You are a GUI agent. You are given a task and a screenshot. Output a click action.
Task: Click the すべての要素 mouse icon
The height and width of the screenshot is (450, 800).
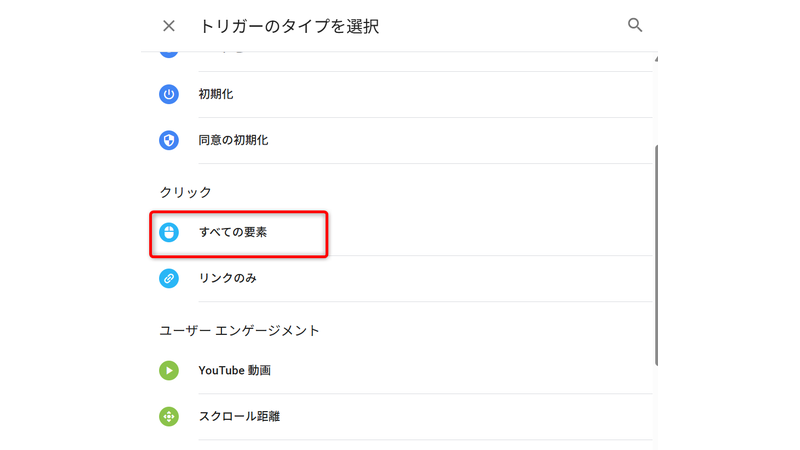point(169,232)
